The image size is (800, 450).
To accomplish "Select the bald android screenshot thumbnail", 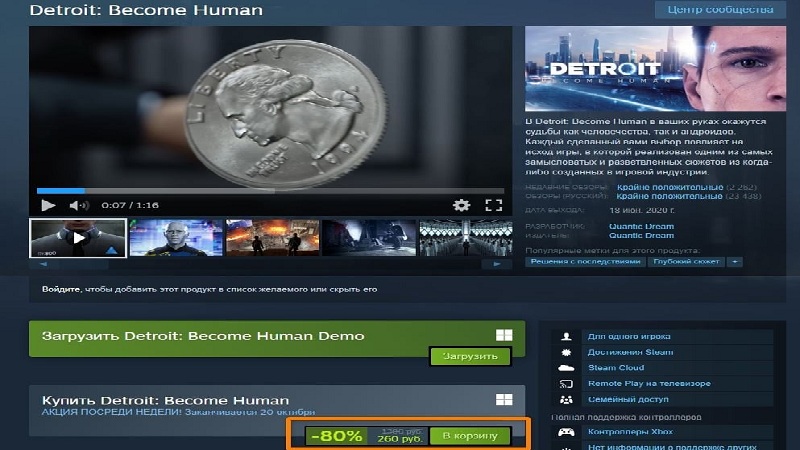I will coord(176,238).
